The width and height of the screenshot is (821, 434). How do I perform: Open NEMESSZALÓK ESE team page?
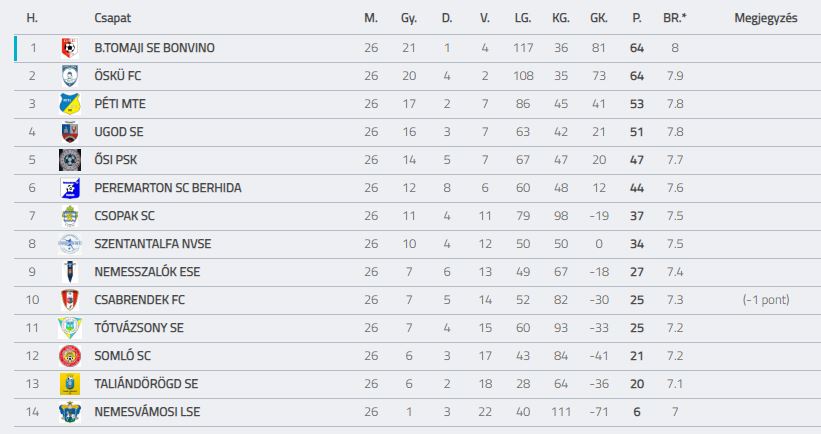point(147,272)
